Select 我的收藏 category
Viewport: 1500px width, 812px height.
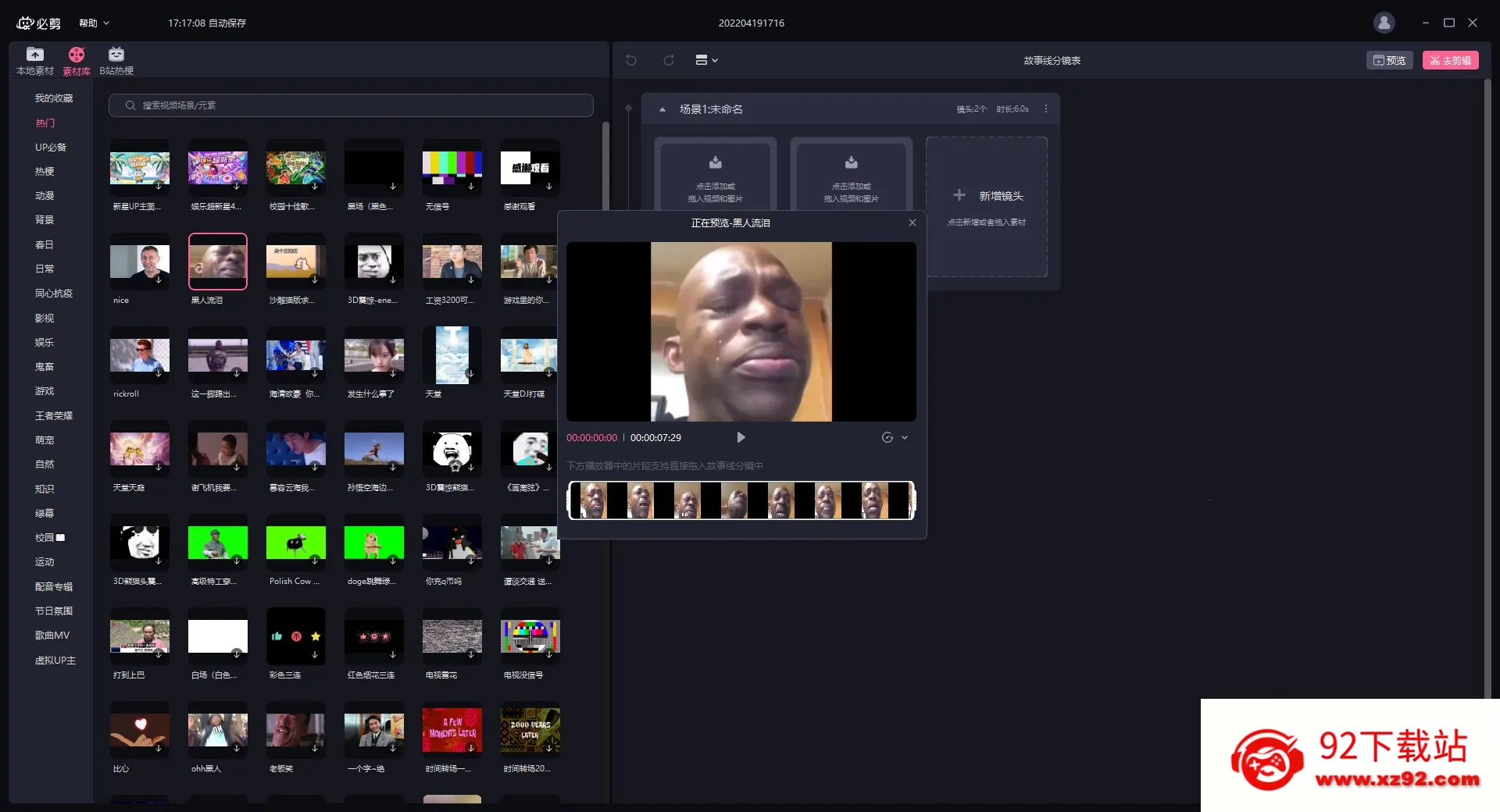54,98
